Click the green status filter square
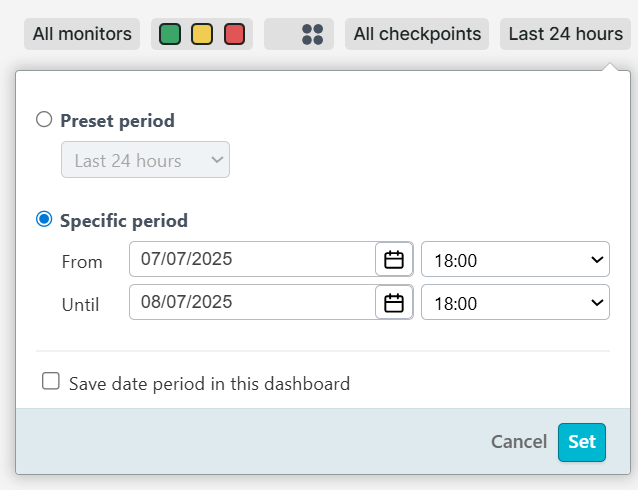The image size is (638, 490). tap(171, 34)
